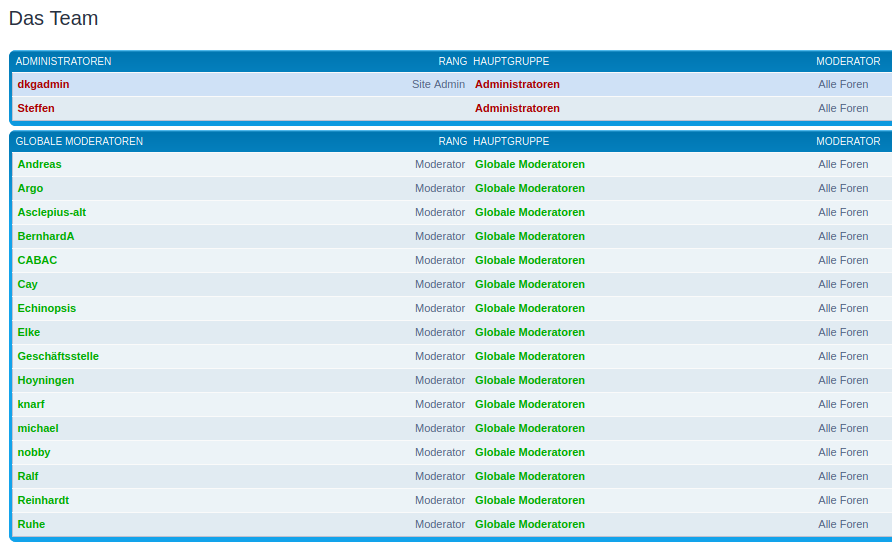The height and width of the screenshot is (545, 892).
Task: Open nobby's profile
Action: coord(34,452)
